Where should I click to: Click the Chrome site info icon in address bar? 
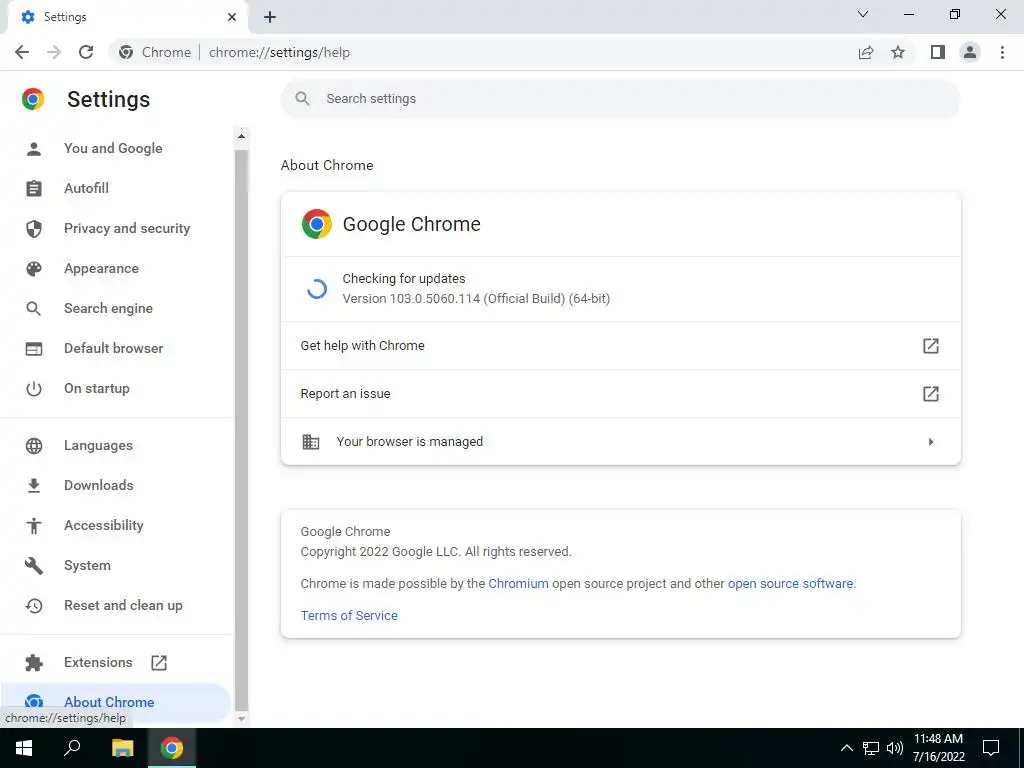[126, 52]
